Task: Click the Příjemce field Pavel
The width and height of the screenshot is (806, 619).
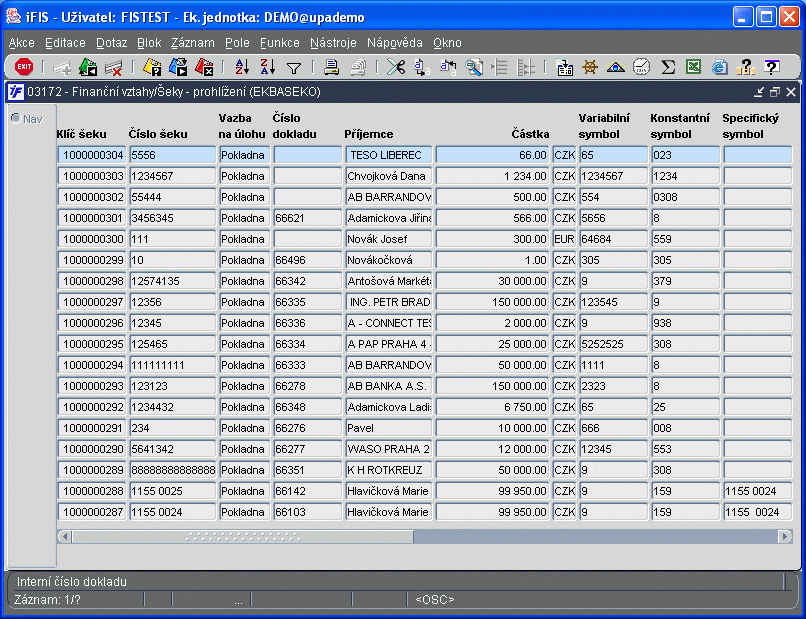Action: pyautogui.click(x=389, y=428)
